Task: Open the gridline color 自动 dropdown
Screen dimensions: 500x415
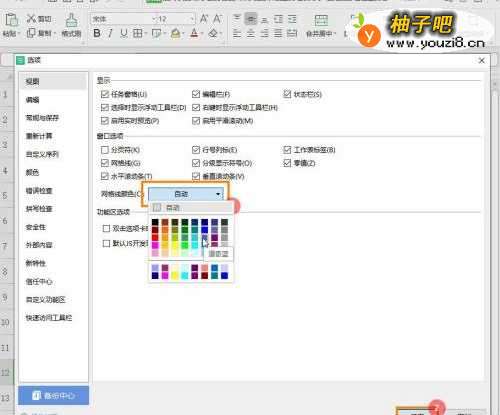Action: [185, 194]
